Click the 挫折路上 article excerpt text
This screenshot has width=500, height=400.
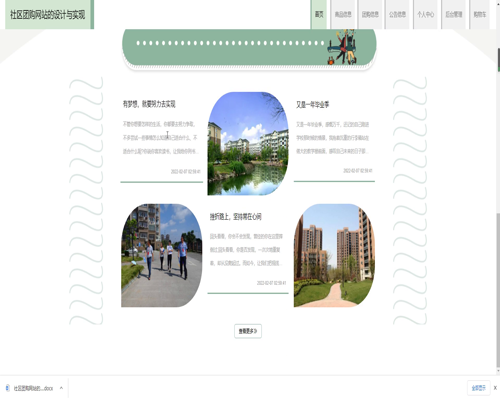click(246, 250)
